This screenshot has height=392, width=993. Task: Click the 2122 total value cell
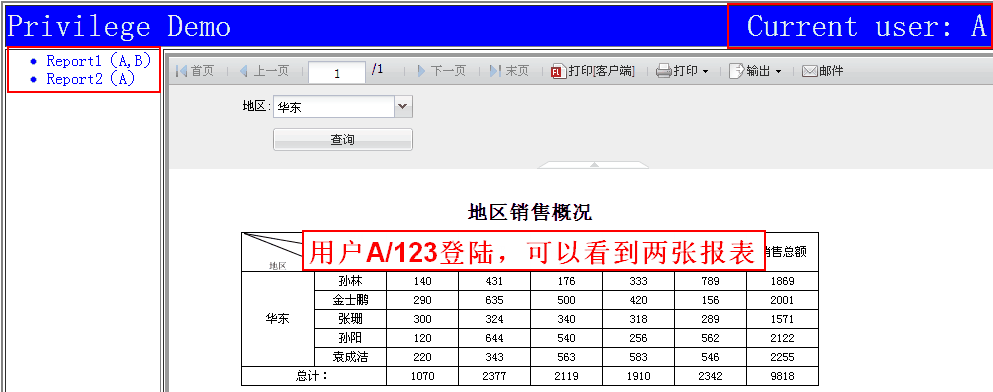click(x=782, y=338)
